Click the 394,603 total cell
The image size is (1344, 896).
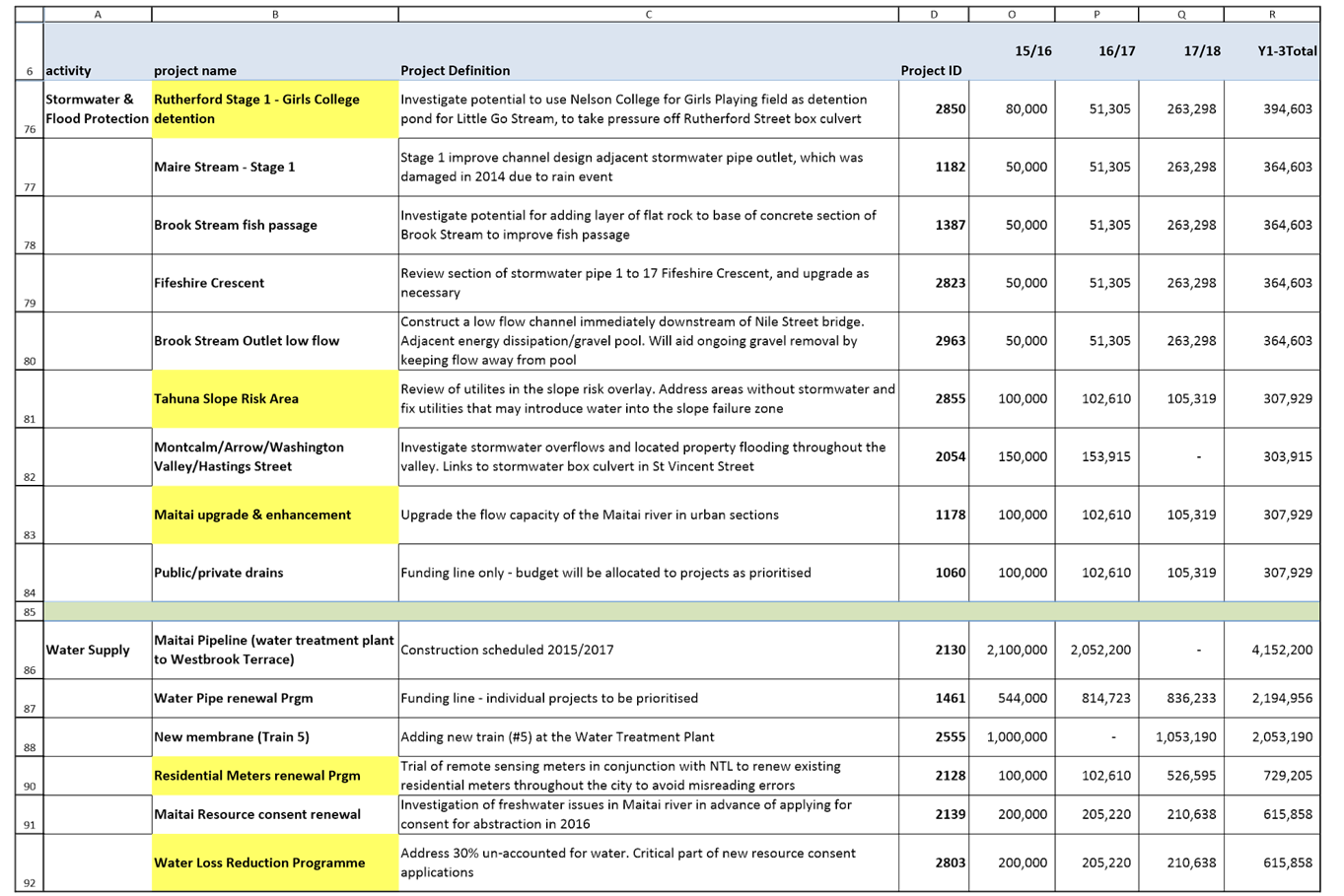1272,109
